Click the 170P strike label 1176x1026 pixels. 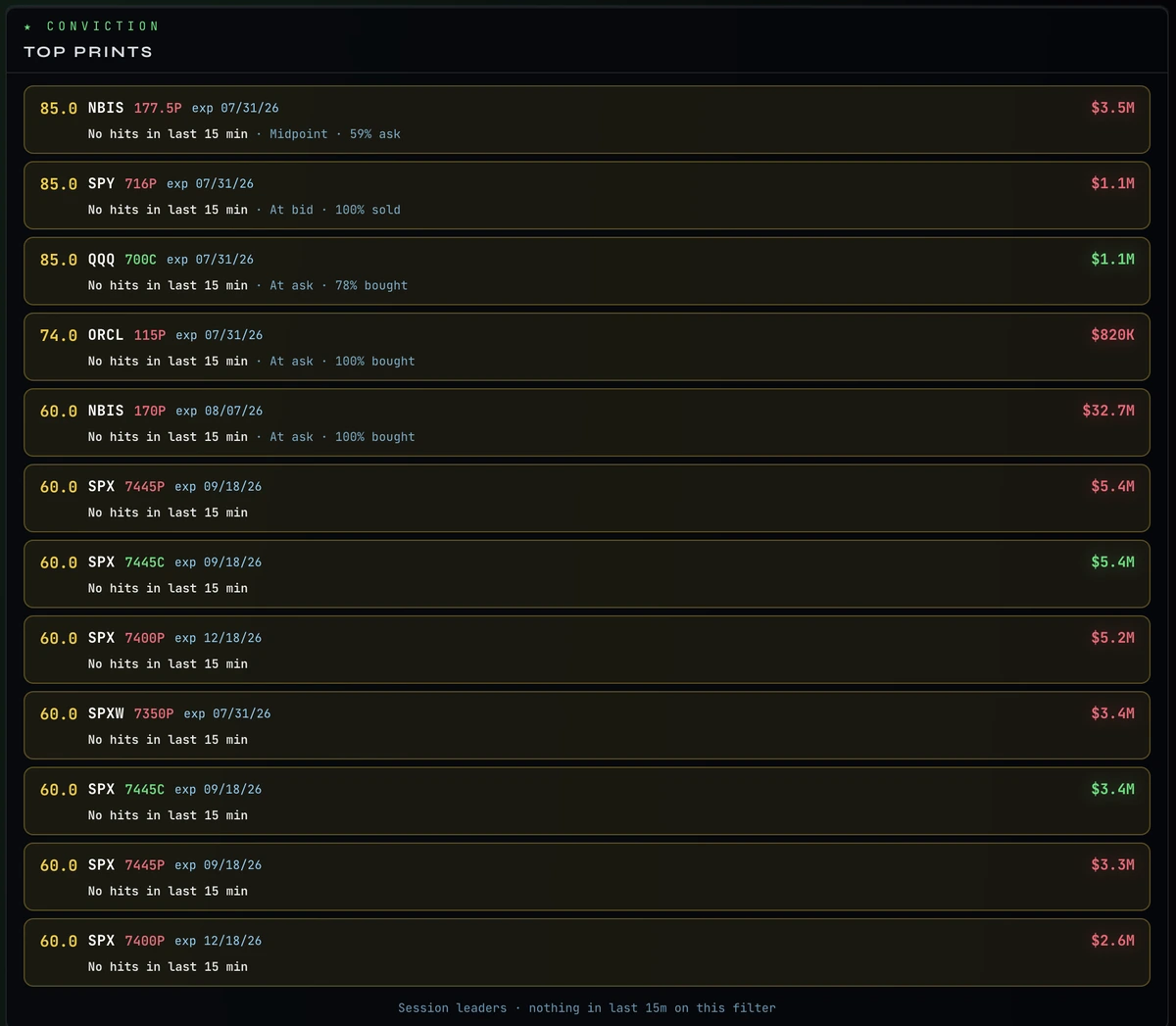point(150,411)
